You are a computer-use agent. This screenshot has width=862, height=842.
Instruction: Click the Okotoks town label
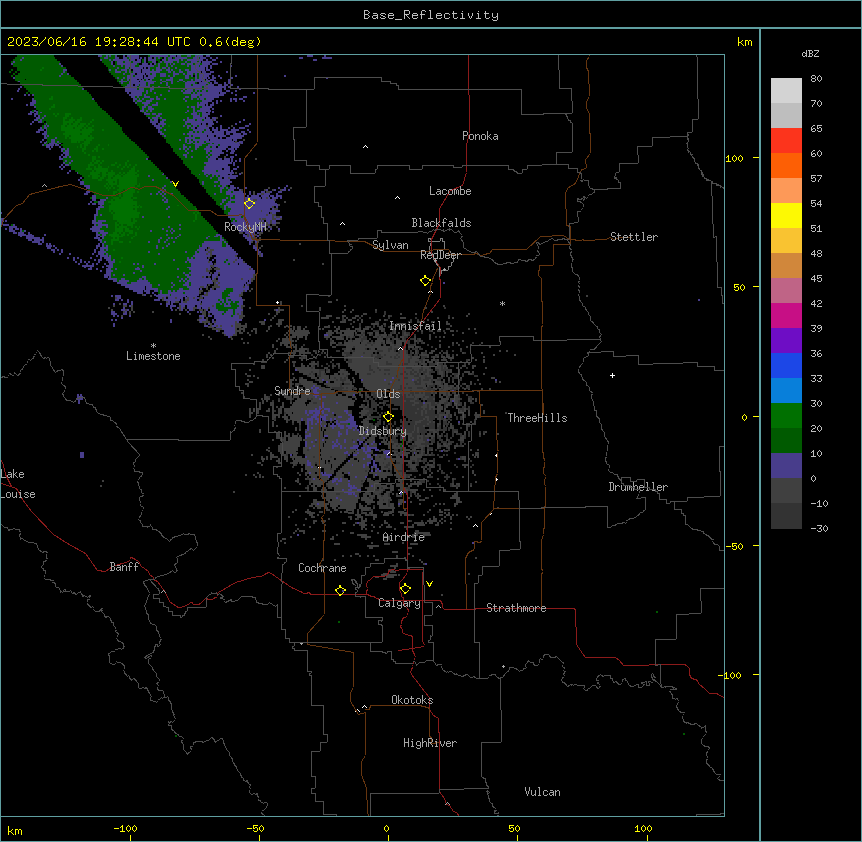(412, 700)
